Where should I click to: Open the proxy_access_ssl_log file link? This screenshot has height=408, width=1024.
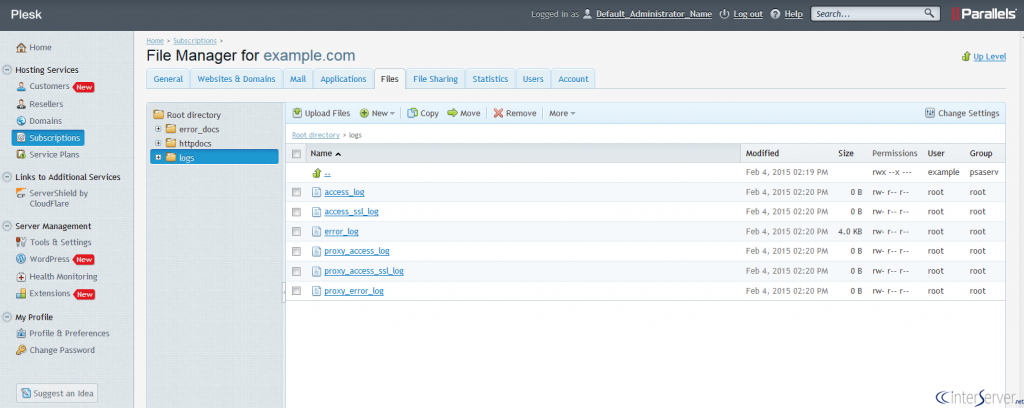(x=364, y=271)
